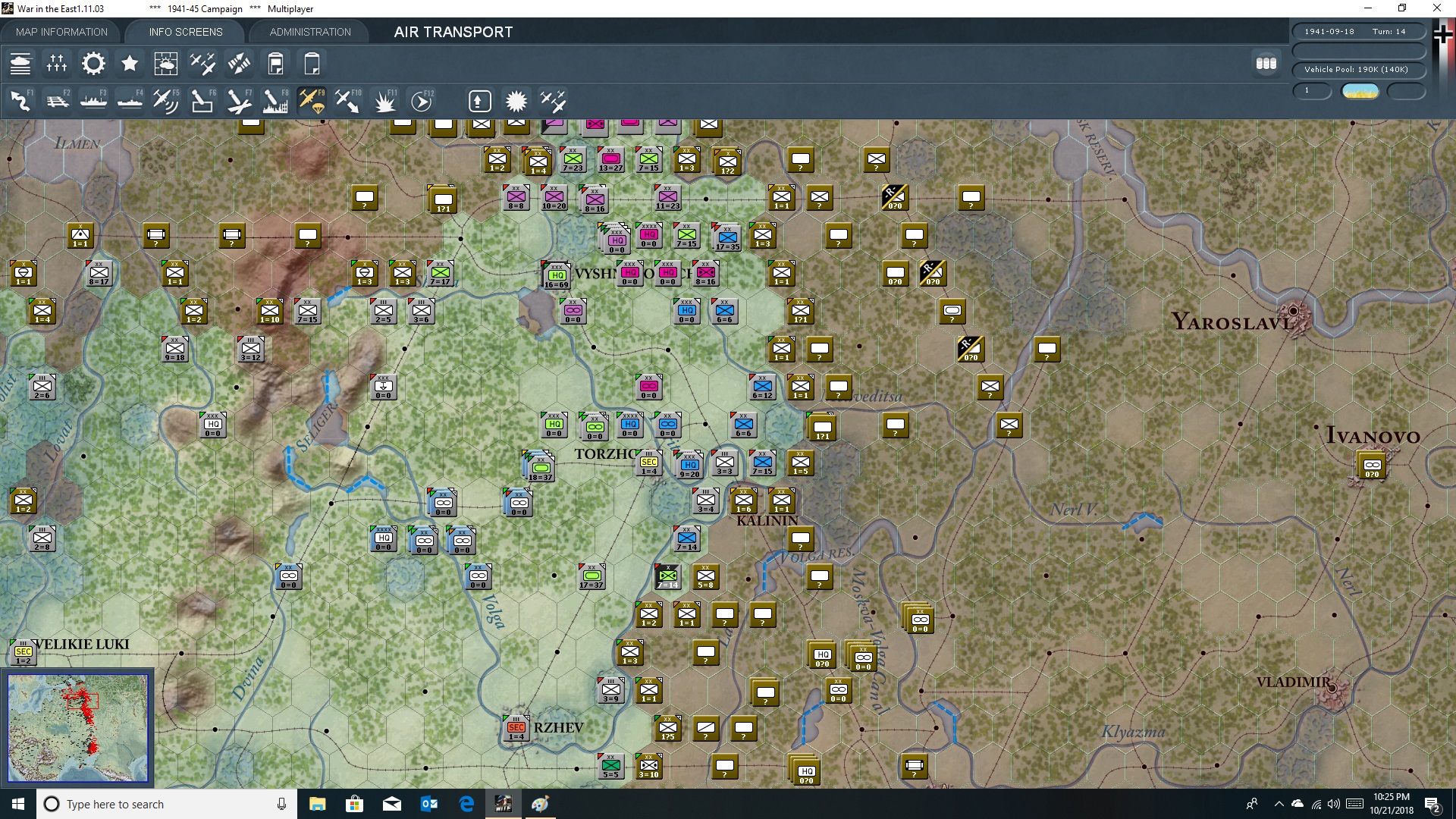Switch to the MAP INFORMATION tab
This screenshot has width=1456, height=819.
61,32
